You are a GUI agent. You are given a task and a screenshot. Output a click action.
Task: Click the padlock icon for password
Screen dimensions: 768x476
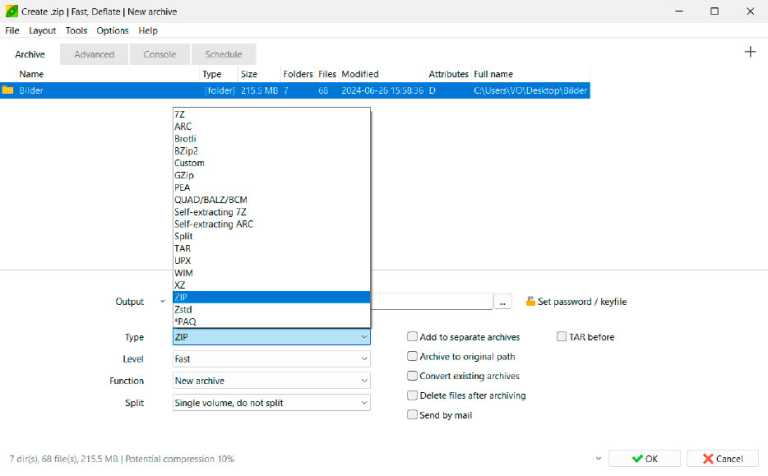coord(531,301)
